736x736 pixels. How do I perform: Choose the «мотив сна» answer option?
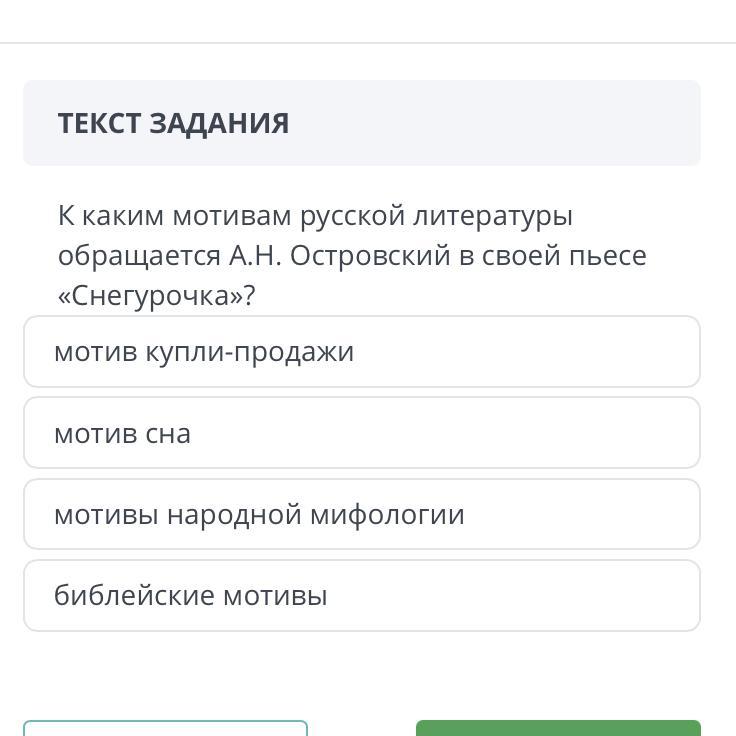[361, 433]
